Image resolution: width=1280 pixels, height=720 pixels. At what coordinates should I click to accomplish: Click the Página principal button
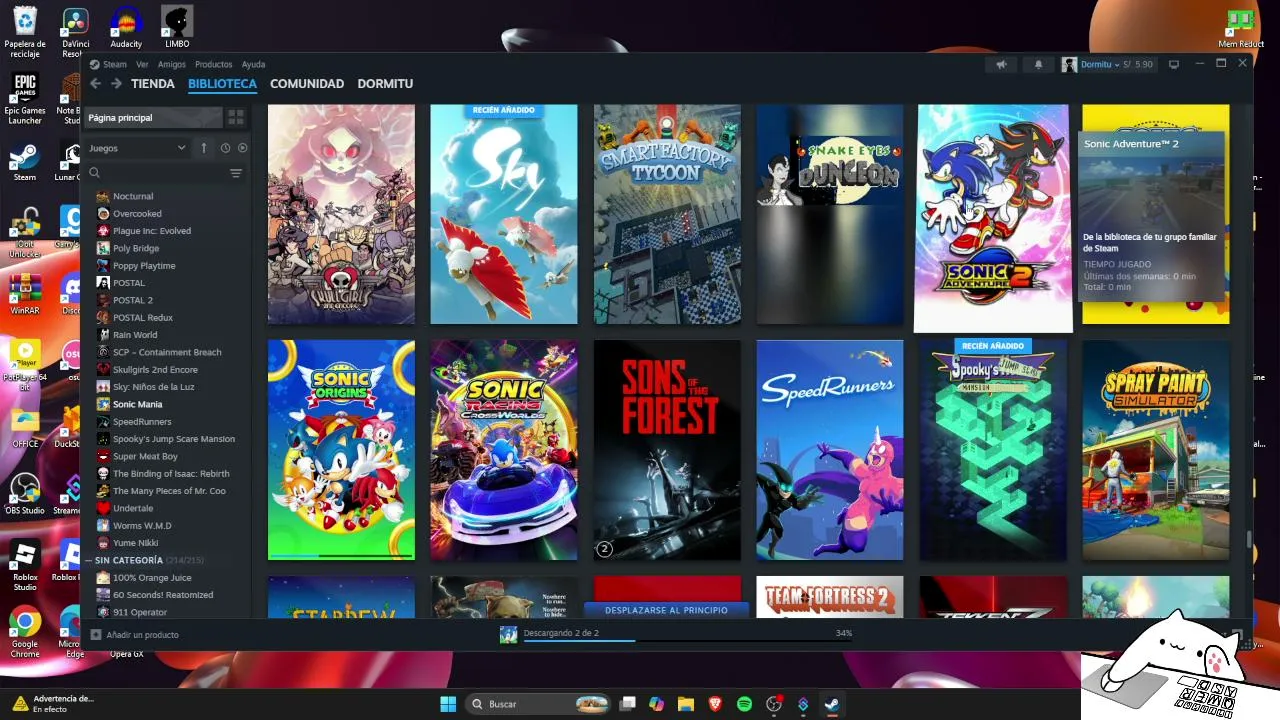tap(152, 118)
